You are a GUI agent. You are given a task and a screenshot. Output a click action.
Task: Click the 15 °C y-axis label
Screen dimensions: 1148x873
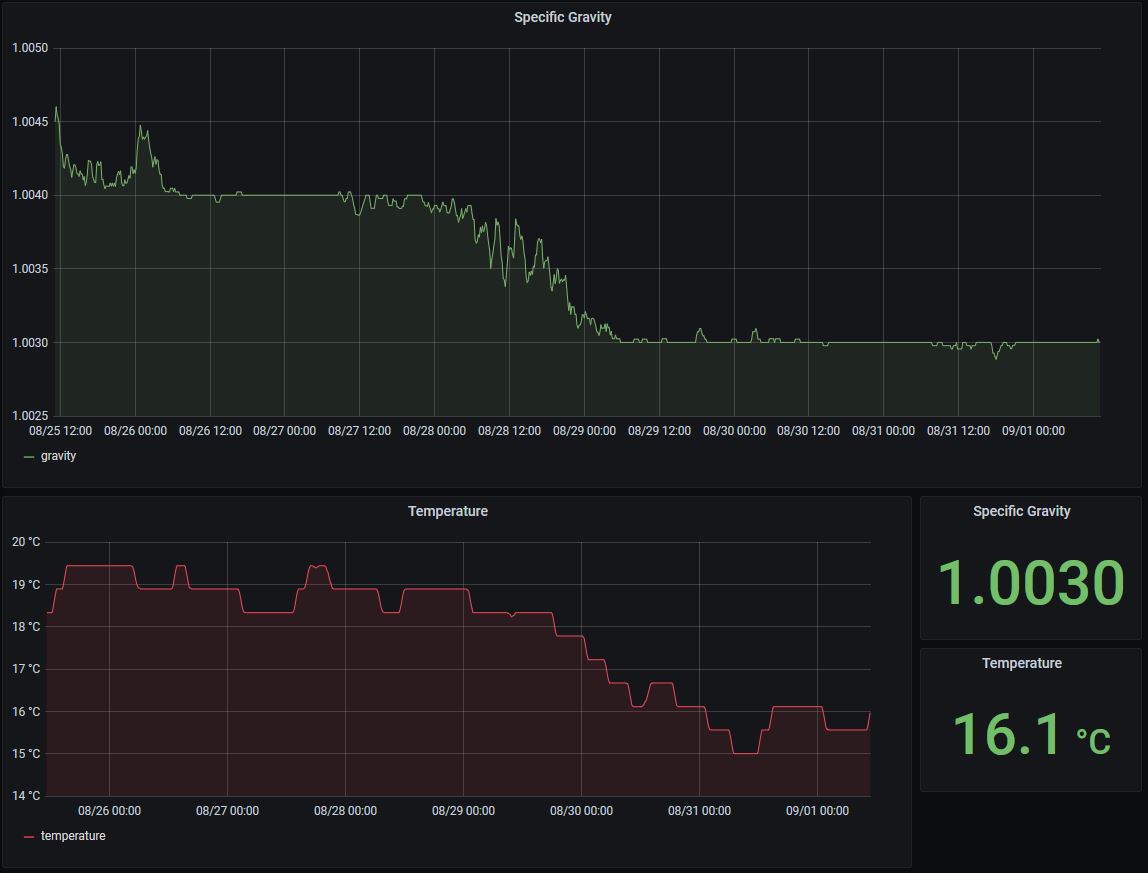pos(26,754)
